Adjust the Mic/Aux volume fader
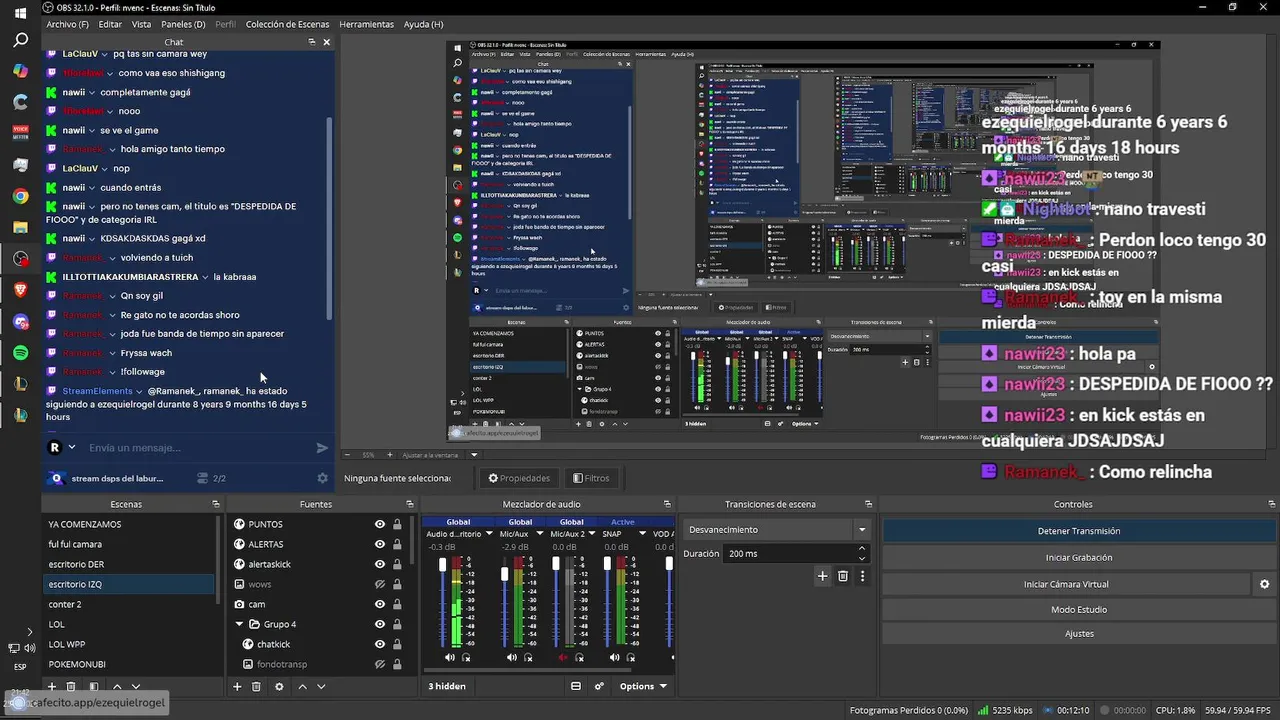 (505, 573)
